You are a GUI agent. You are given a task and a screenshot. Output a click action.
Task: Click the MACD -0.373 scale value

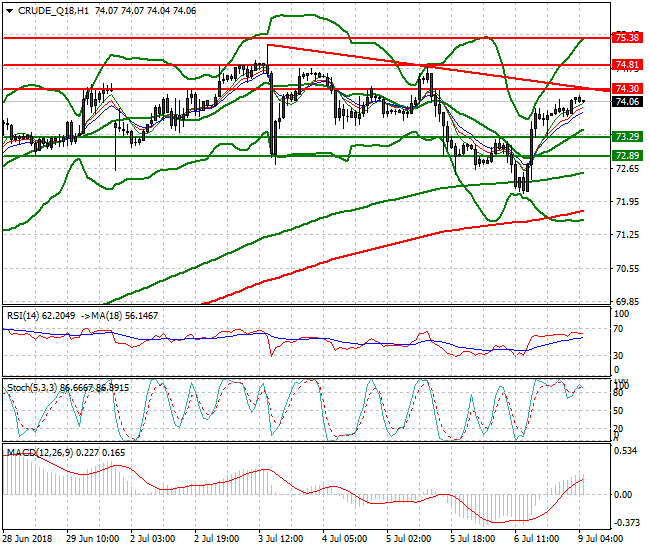626,523
